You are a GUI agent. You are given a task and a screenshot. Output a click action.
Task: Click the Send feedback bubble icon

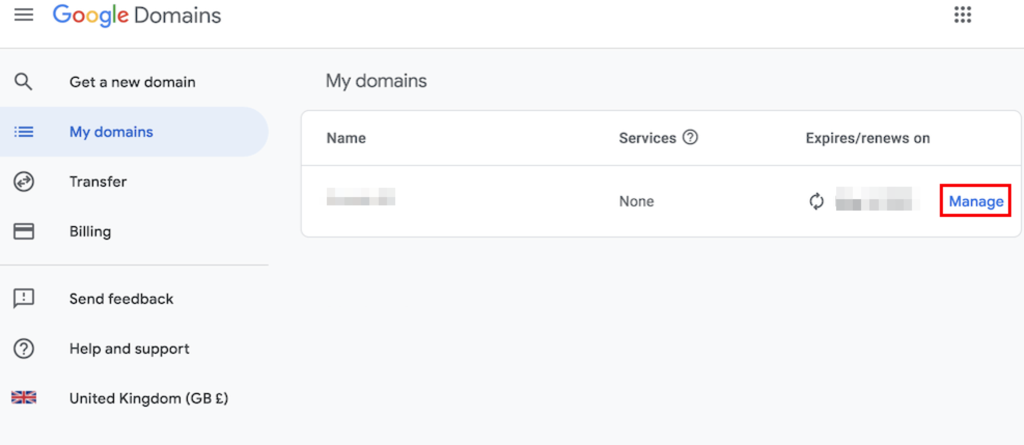23,298
